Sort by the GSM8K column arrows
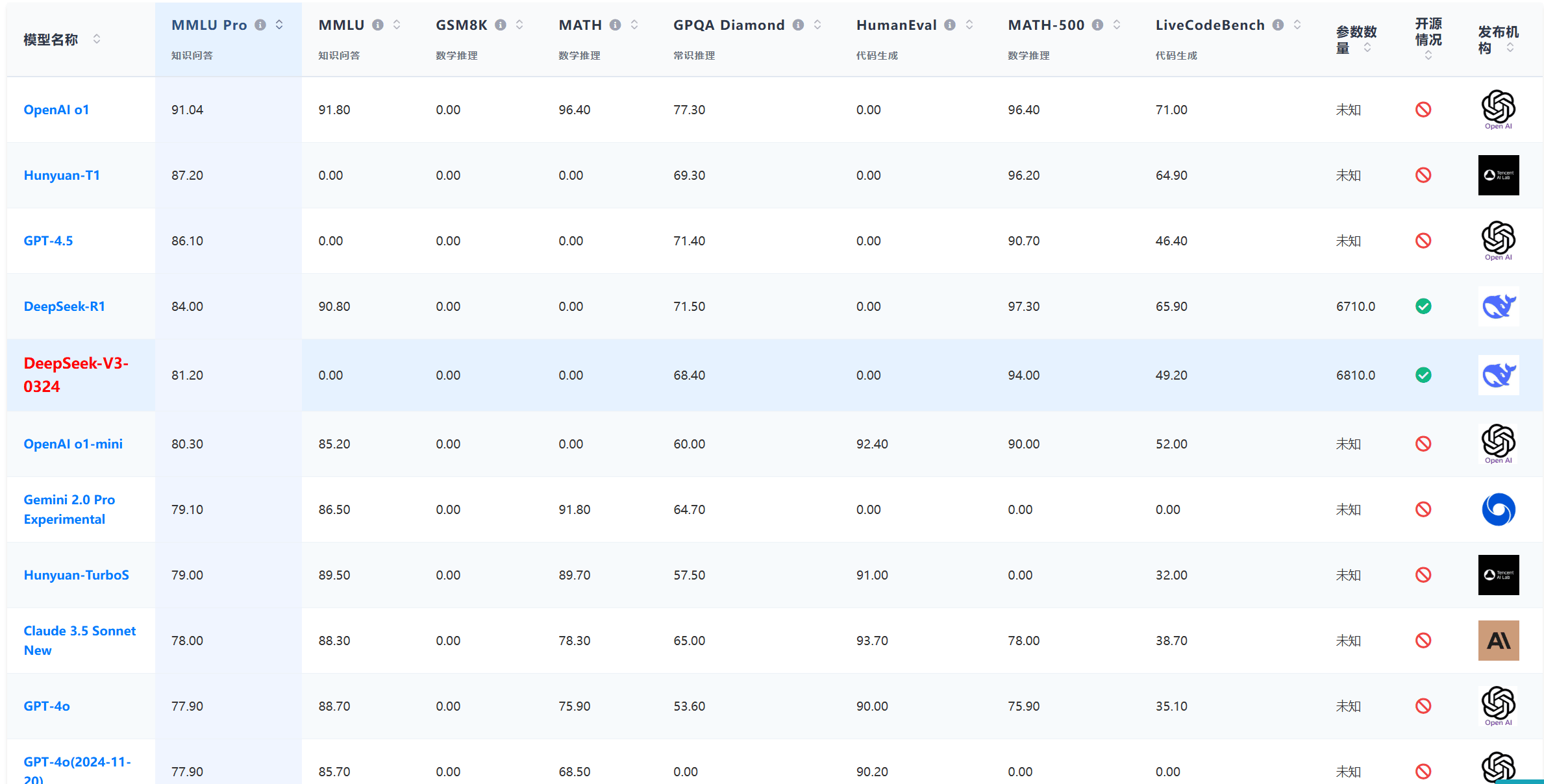Screen dimensions: 1544x784 pyautogui.click(x=519, y=25)
